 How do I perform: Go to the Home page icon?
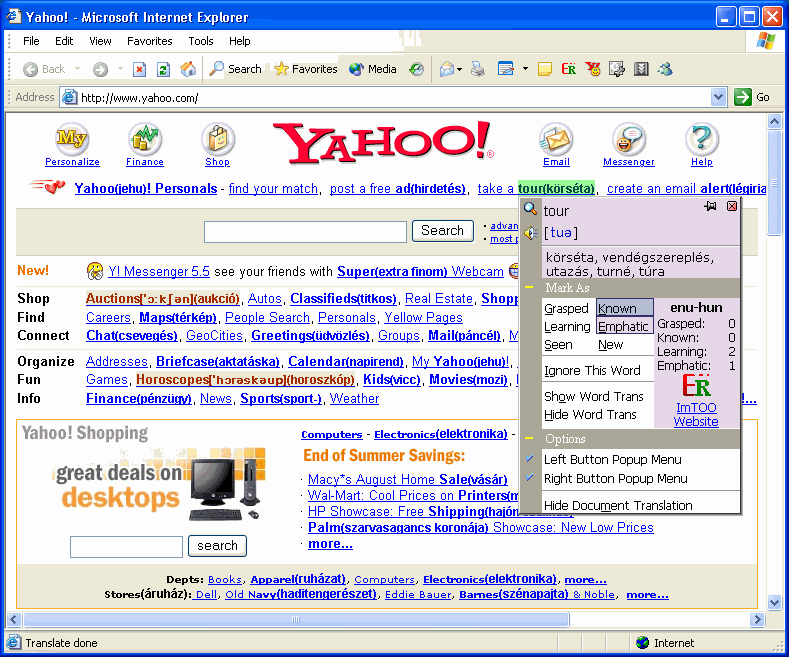point(188,69)
